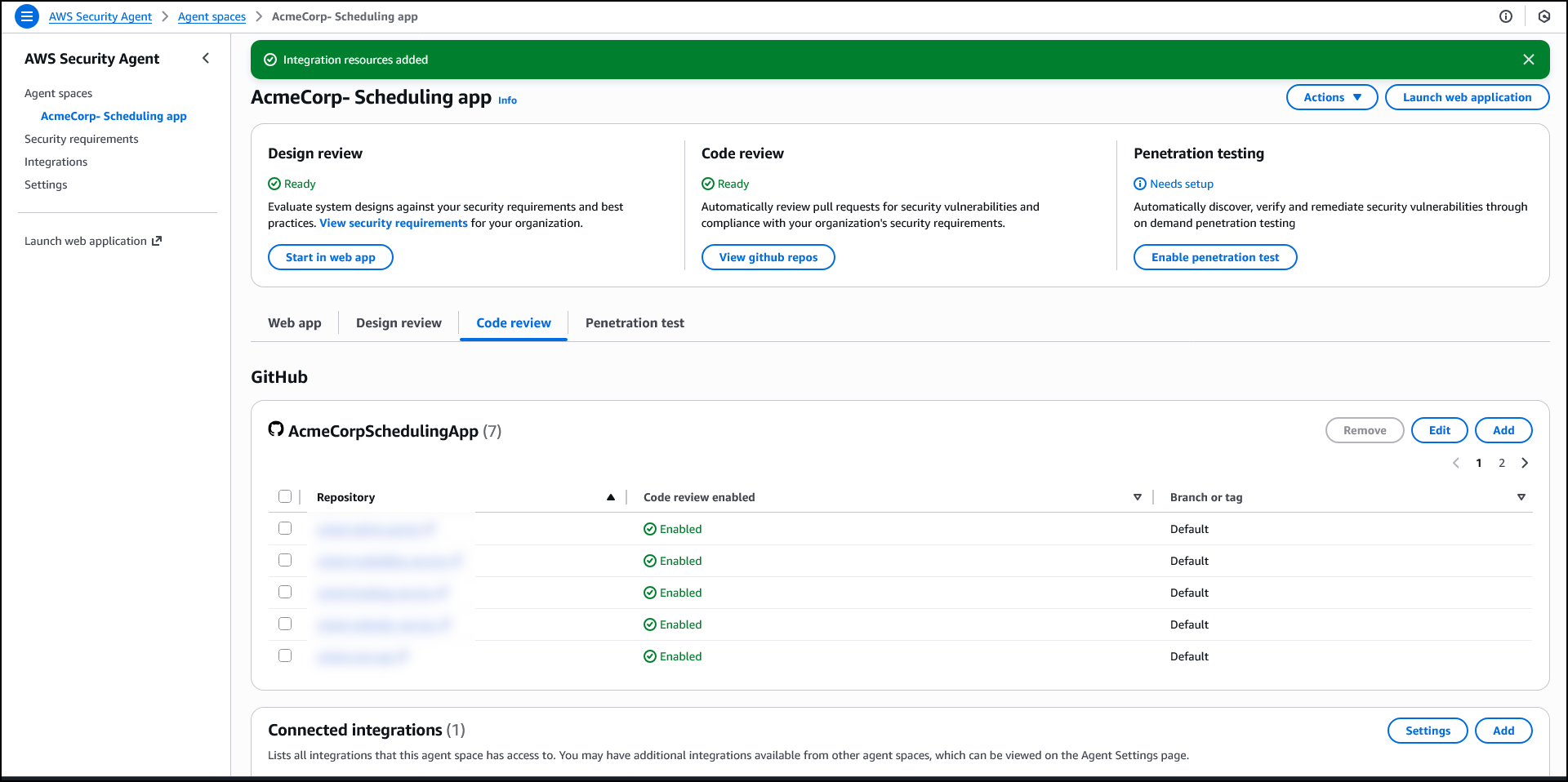Go to next page of repositories
The height and width of the screenshot is (782, 1568).
(x=1524, y=463)
